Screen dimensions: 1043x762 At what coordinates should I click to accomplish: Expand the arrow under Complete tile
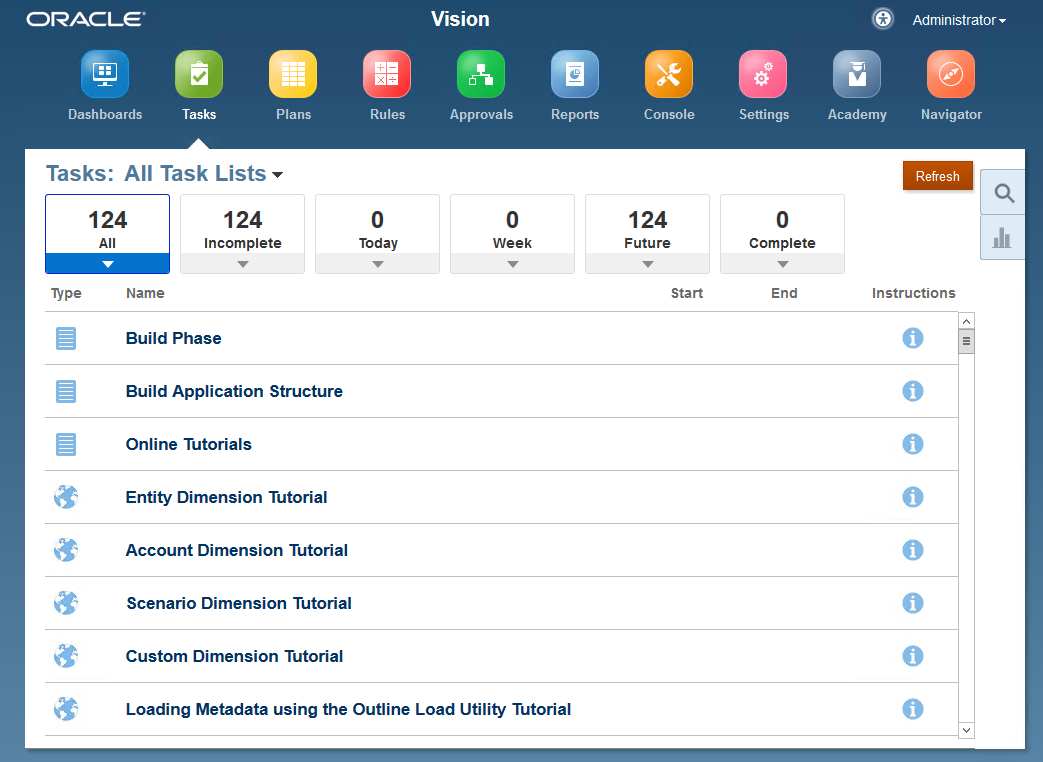pos(782,264)
